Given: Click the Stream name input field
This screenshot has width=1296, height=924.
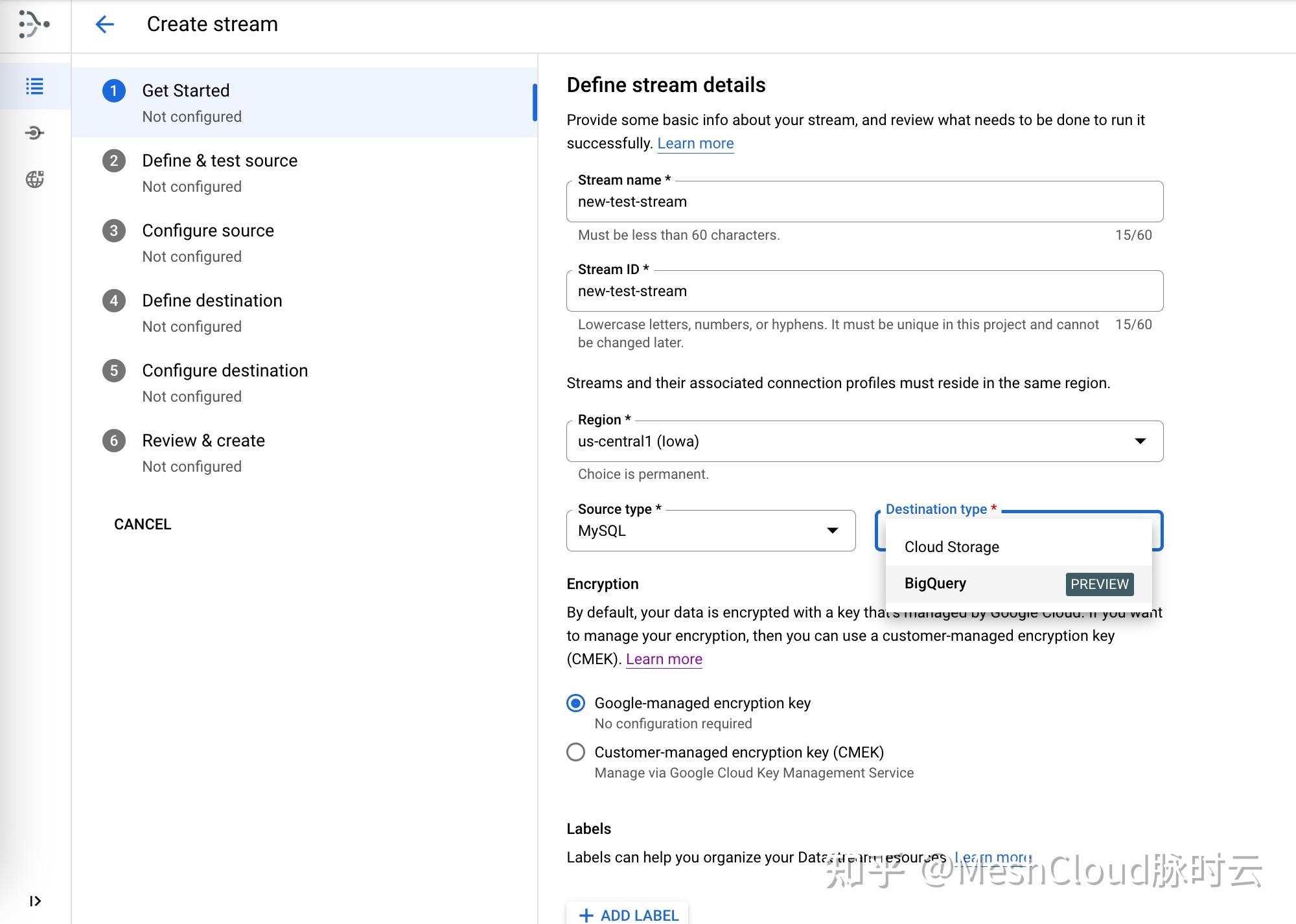Looking at the screenshot, I should [x=864, y=202].
